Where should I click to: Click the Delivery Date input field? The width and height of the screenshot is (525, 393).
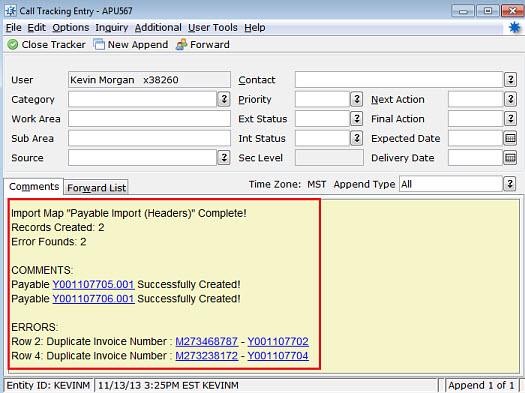click(x=475, y=158)
